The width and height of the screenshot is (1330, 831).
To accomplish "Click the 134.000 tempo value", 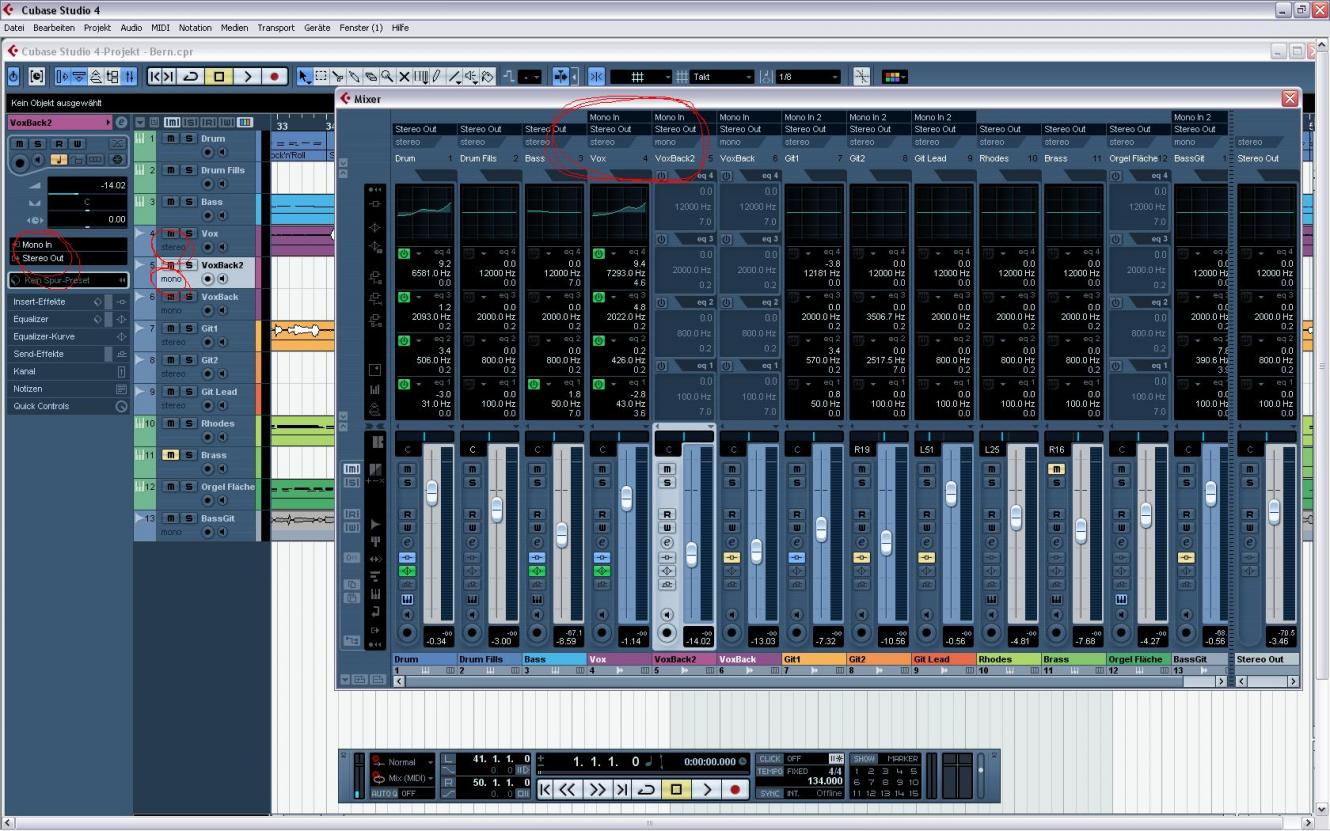I will point(825,781).
